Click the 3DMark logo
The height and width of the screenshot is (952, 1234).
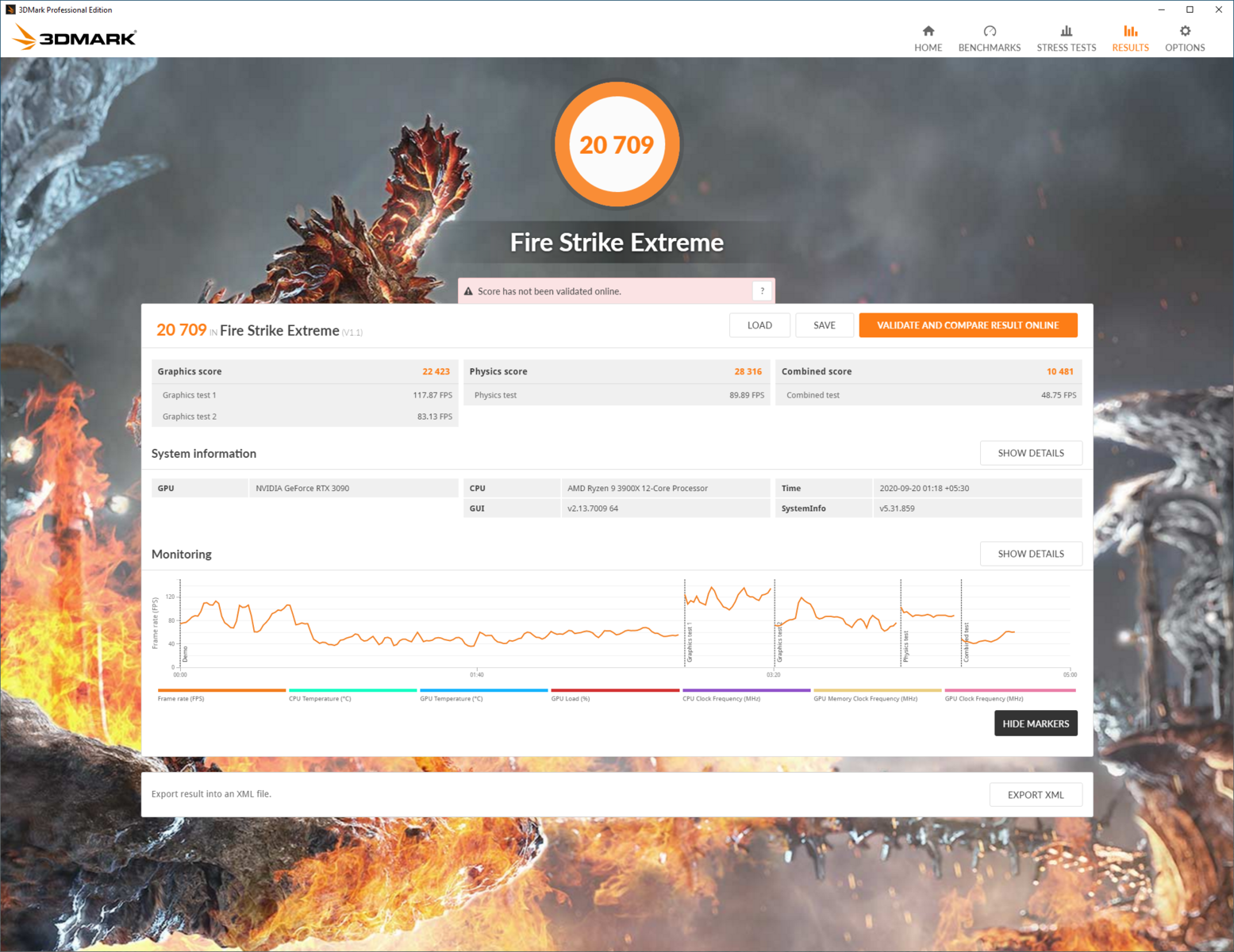pyautogui.click(x=75, y=36)
